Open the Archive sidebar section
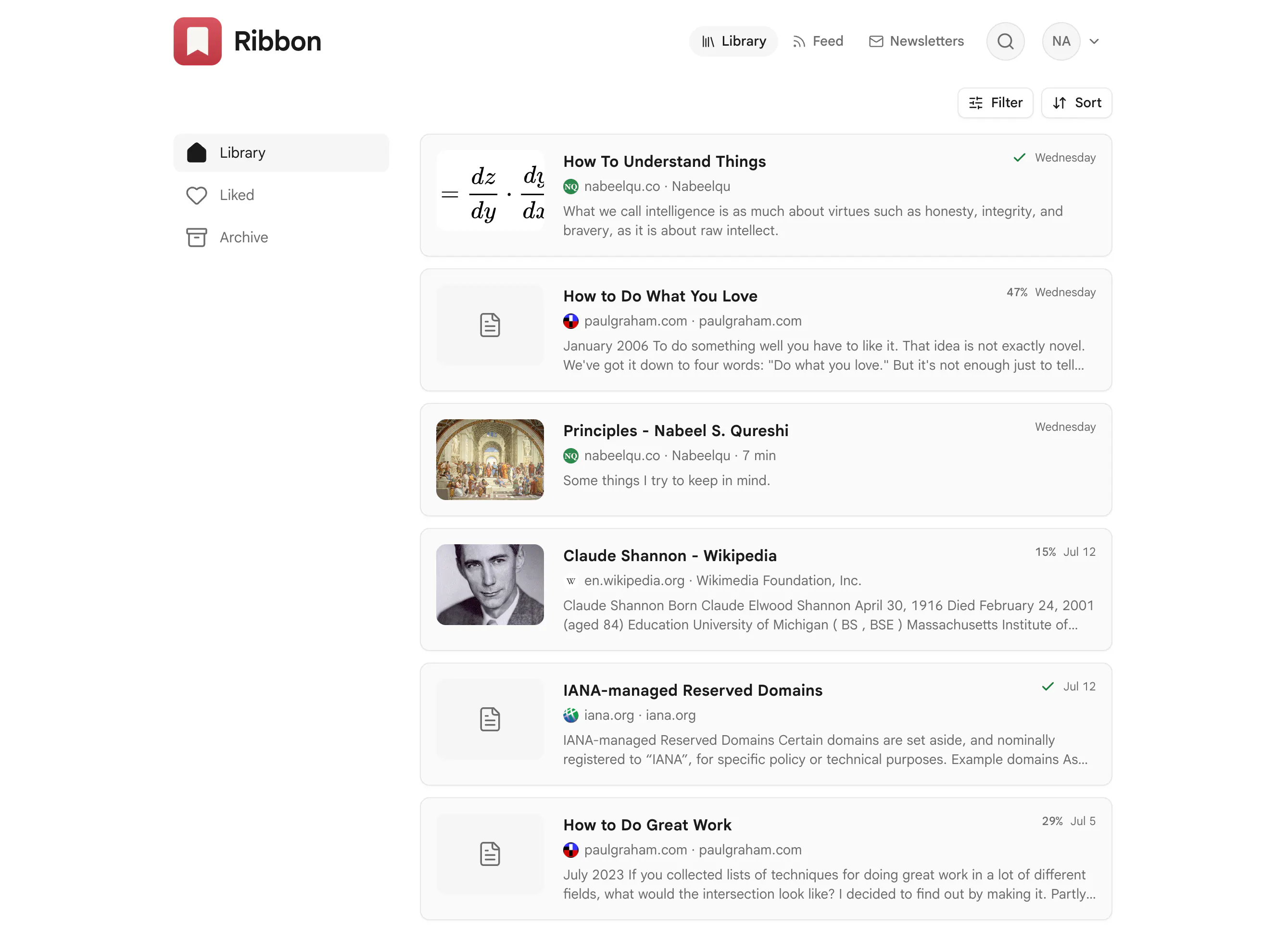Image resolution: width=1288 pixels, height=927 pixels. click(281, 238)
